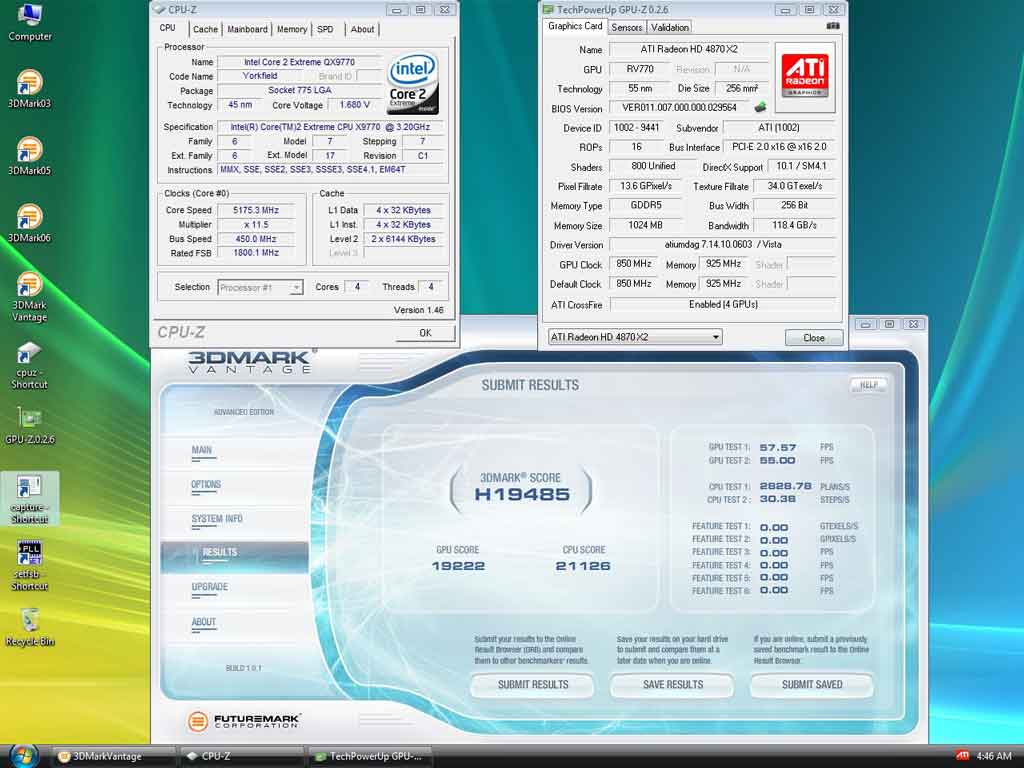Click the SAVE RESULTS button
Image resolution: width=1024 pixels, height=768 pixels.
673,684
